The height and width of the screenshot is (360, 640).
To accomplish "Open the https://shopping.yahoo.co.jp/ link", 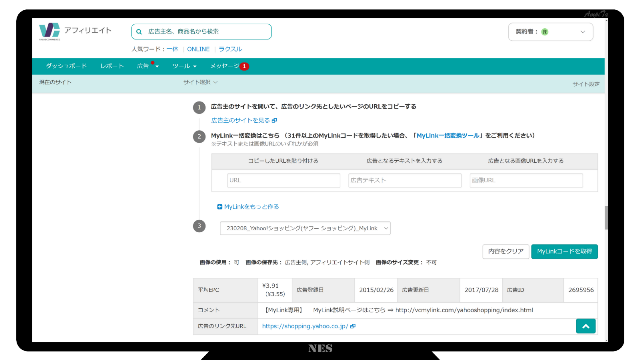I will [x=305, y=326].
